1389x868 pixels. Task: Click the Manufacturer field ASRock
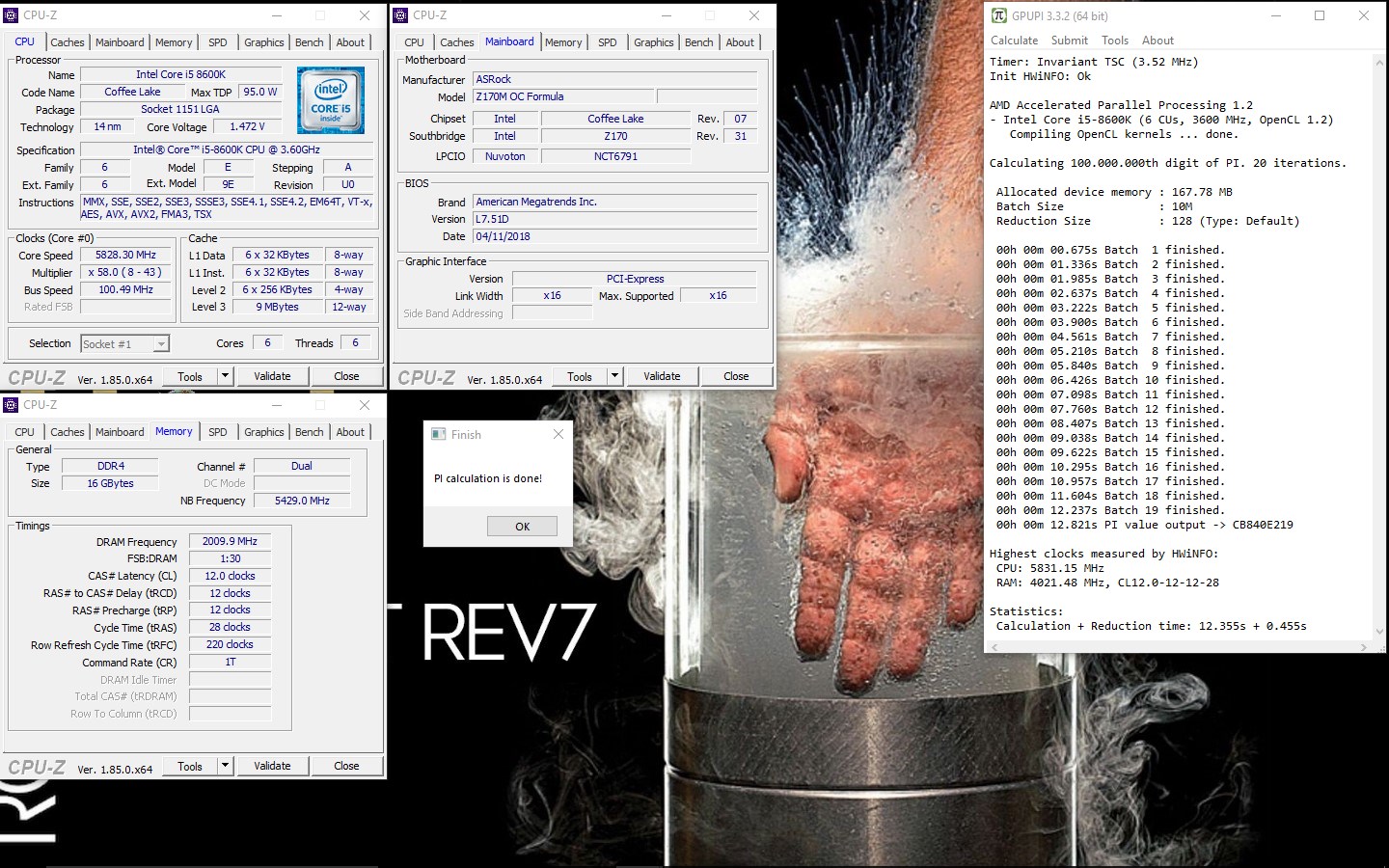pyautogui.click(x=615, y=79)
